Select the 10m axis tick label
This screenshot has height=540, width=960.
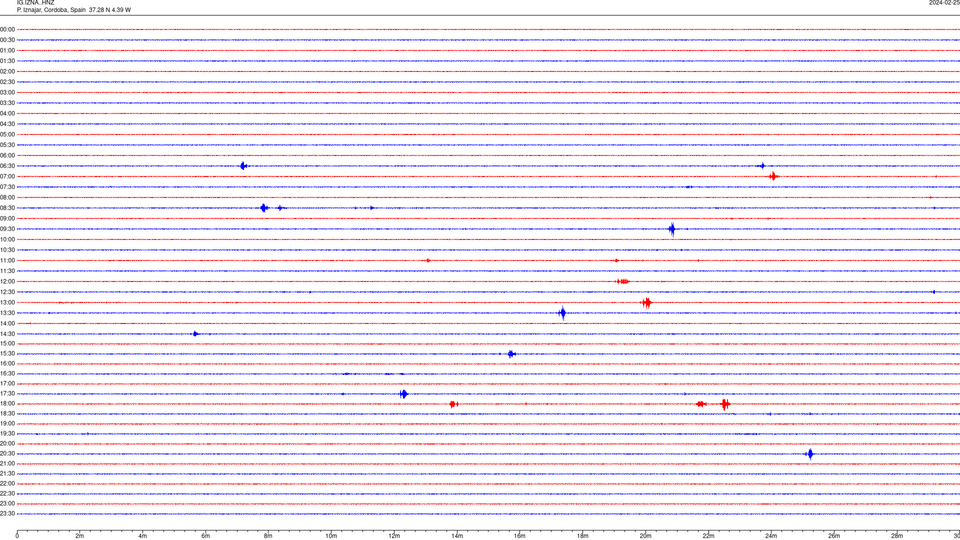click(x=331, y=536)
